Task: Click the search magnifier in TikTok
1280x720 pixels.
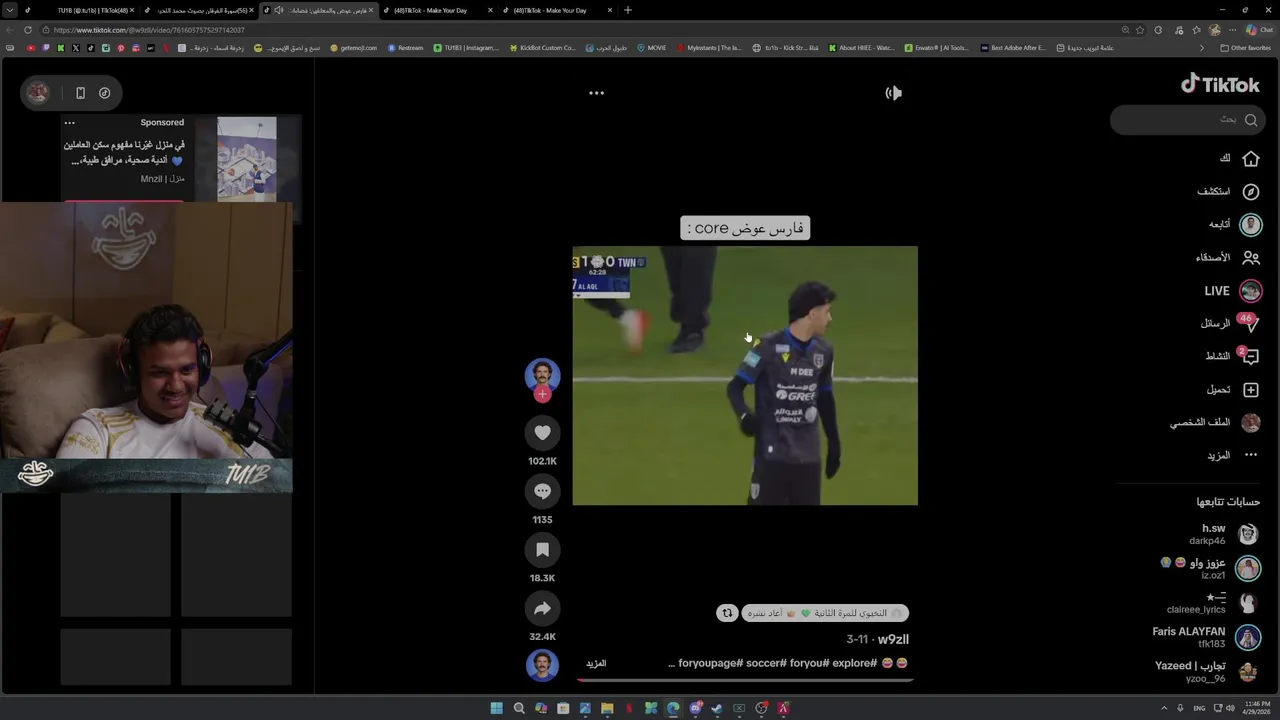Action: [x=1251, y=120]
